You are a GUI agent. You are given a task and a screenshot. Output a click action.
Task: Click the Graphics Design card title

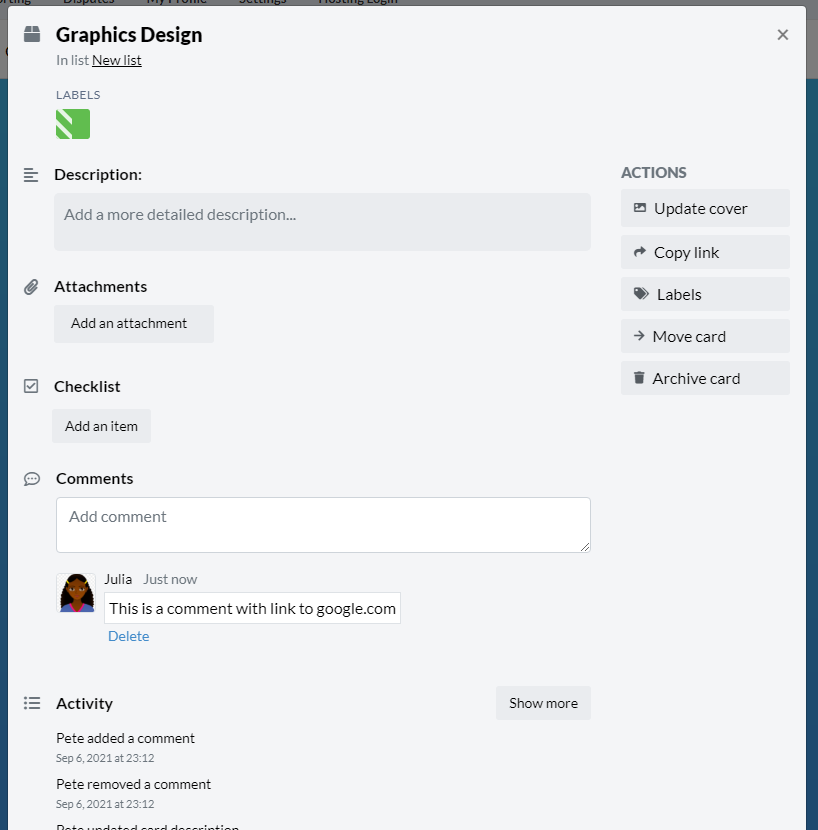pos(129,35)
